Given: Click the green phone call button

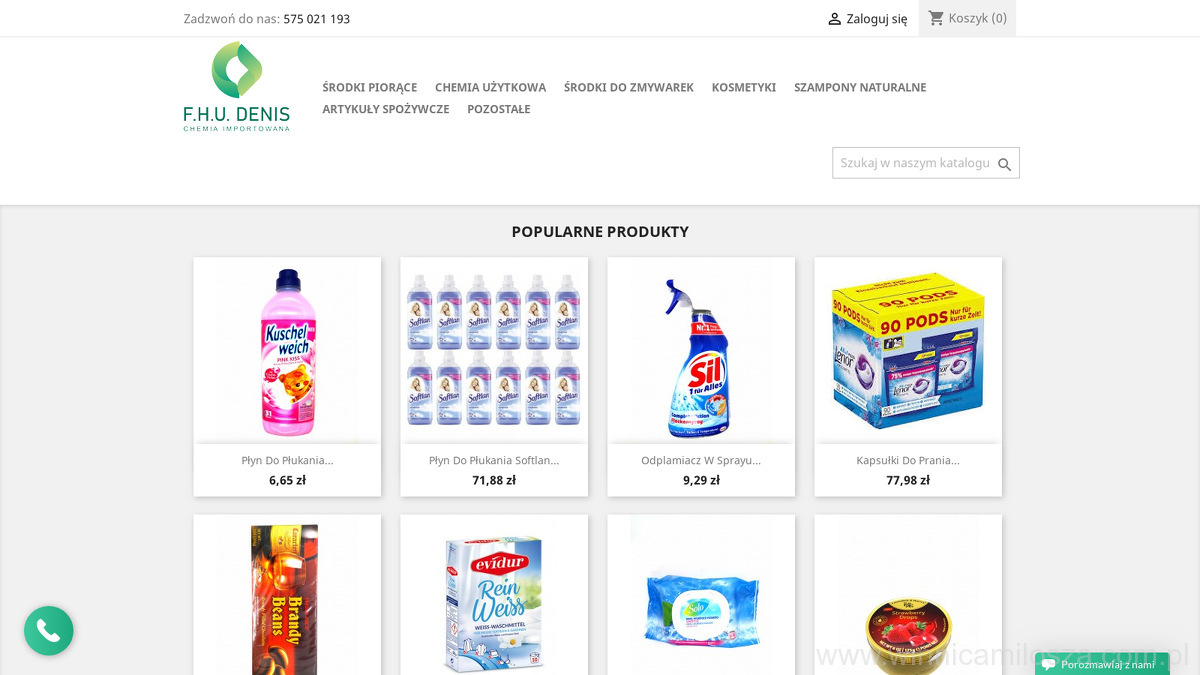Looking at the screenshot, I should (x=49, y=631).
